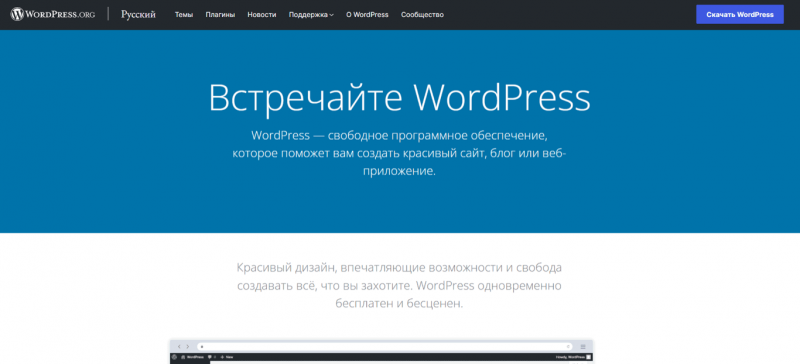Screen dimensions: 800x364
Task: Click the WordPress.org logo
Action: [53, 15]
